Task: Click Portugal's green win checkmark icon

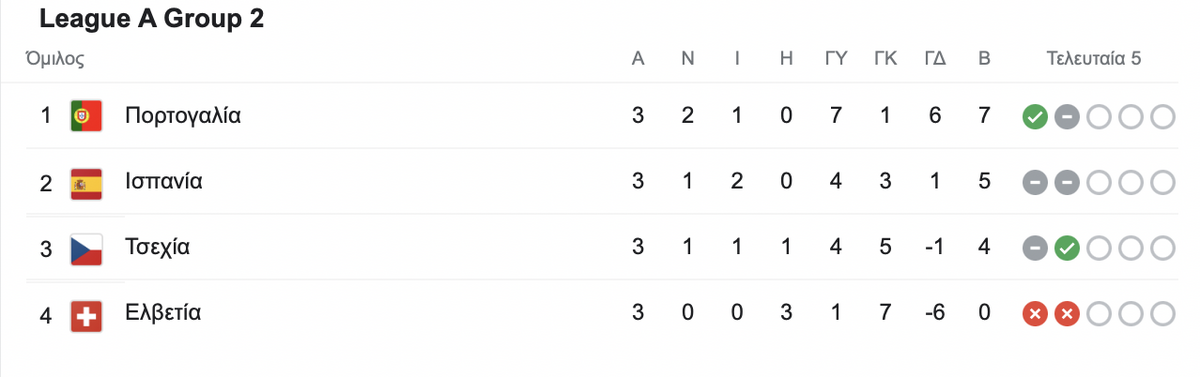Action: point(1034,118)
